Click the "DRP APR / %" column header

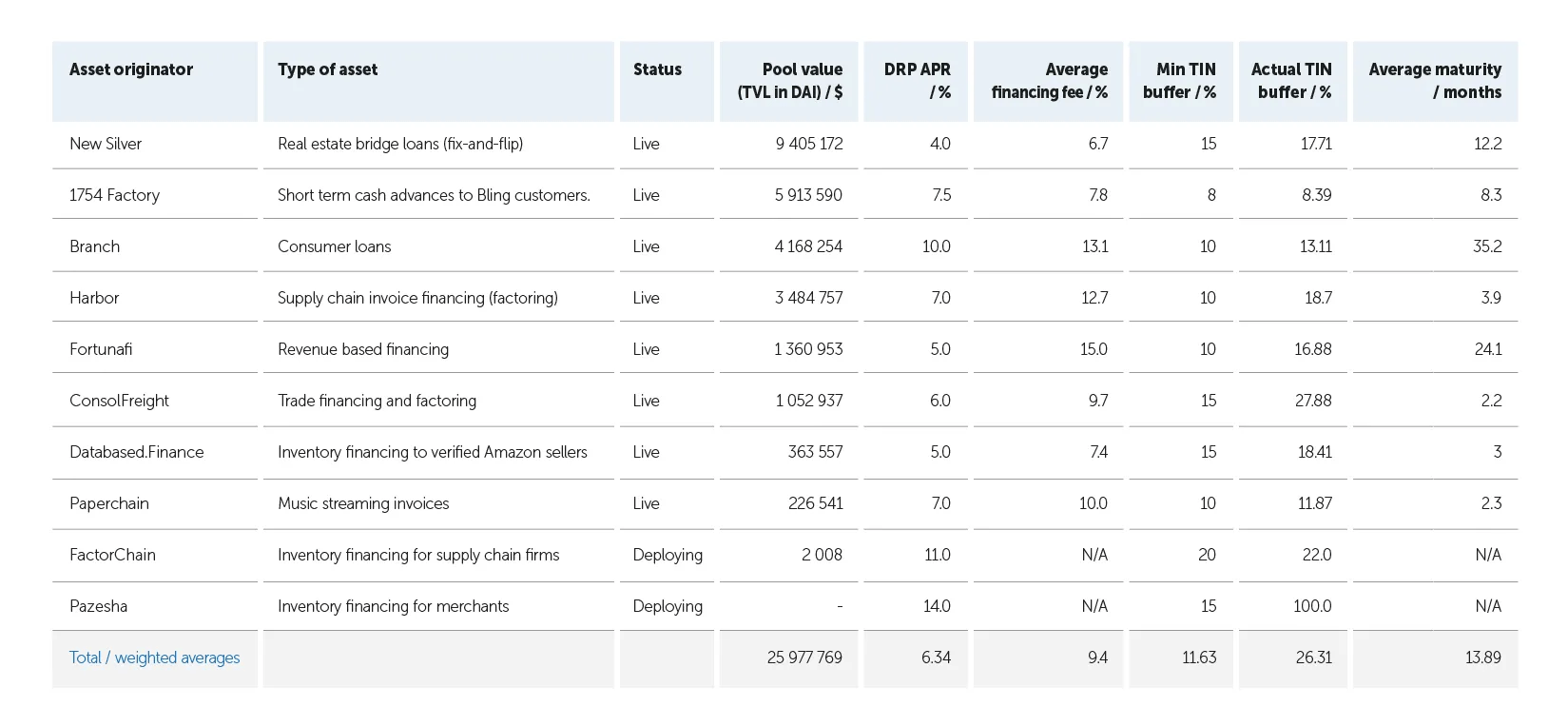[x=917, y=81]
